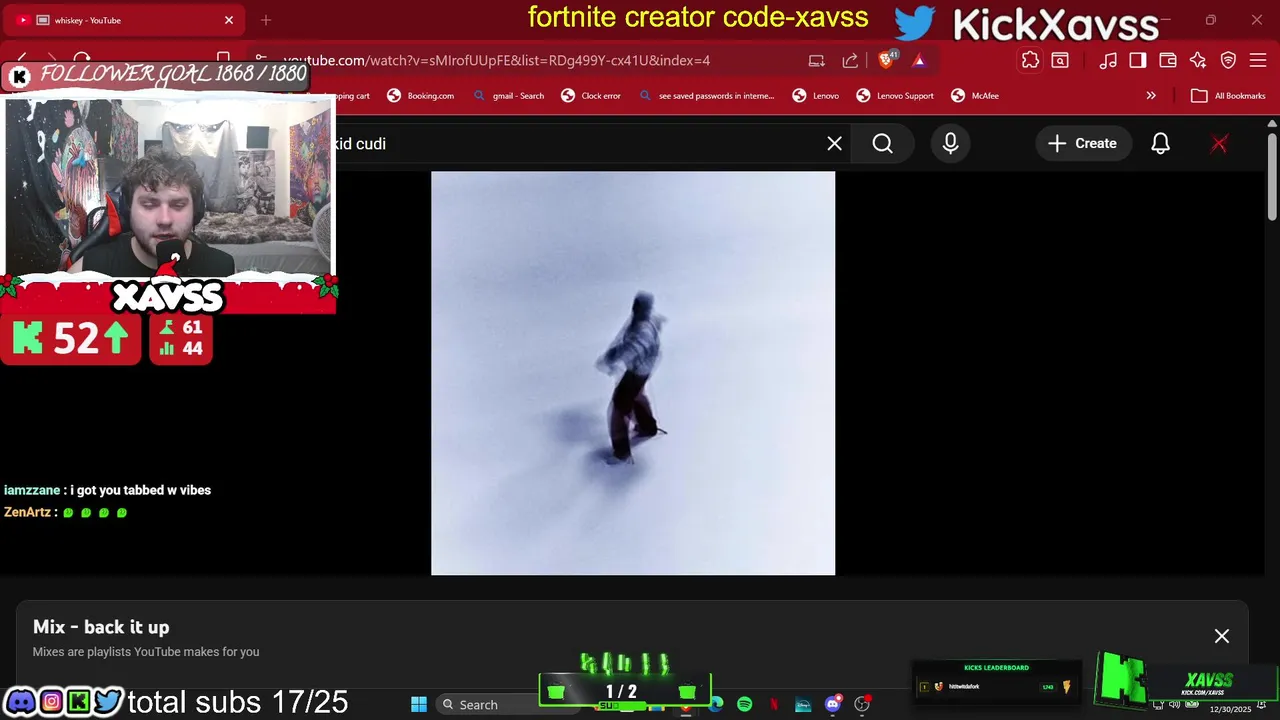Open Discord from the taskbar
The height and width of the screenshot is (720, 1280).
pyautogui.click(x=833, y=704)
